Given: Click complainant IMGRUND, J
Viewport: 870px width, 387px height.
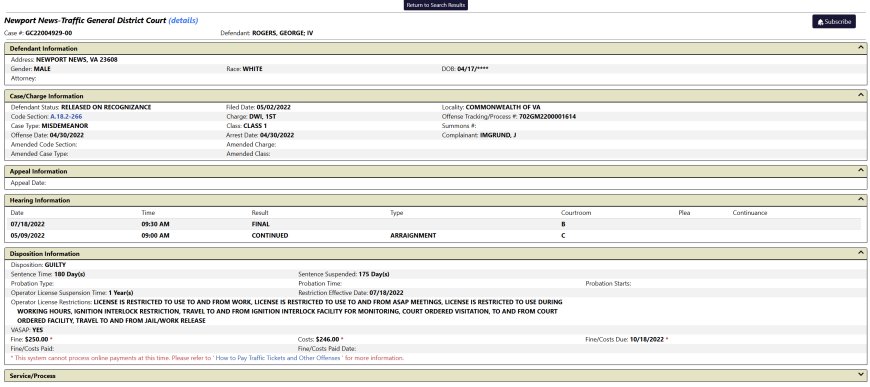Looking at the screenshot, I should 498,135.
